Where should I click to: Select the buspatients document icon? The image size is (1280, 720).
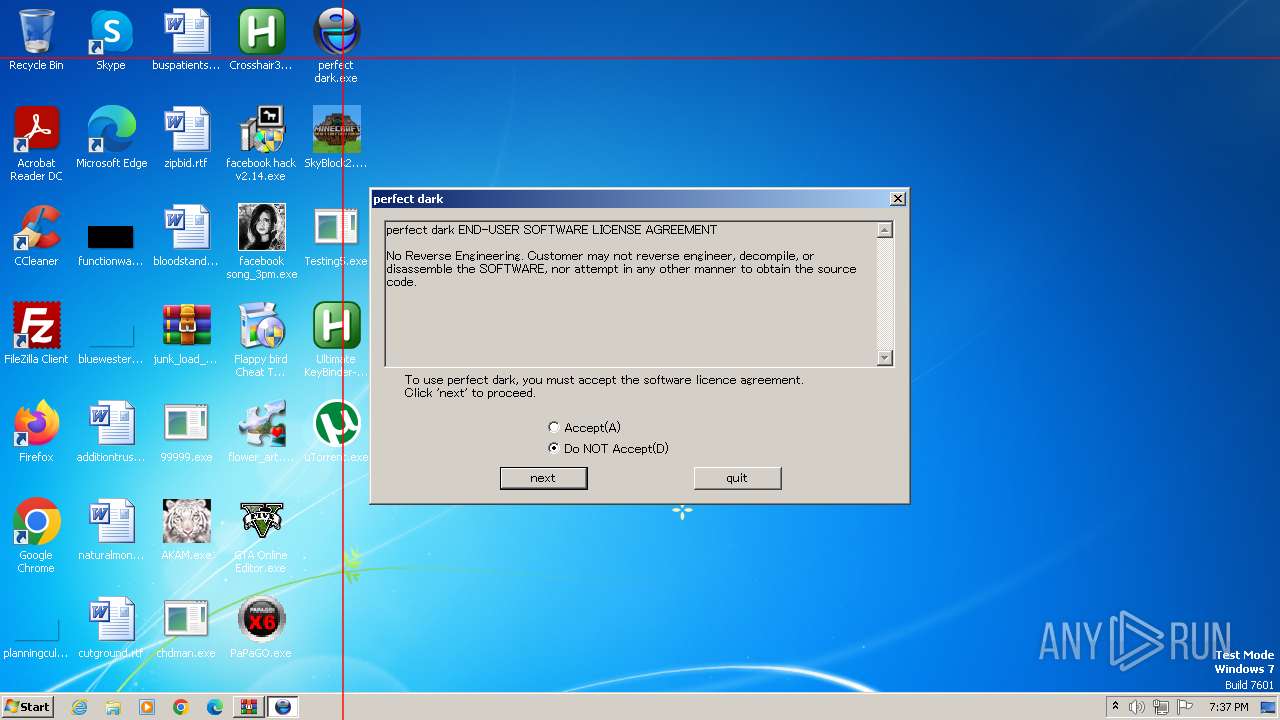pos(186,40)
